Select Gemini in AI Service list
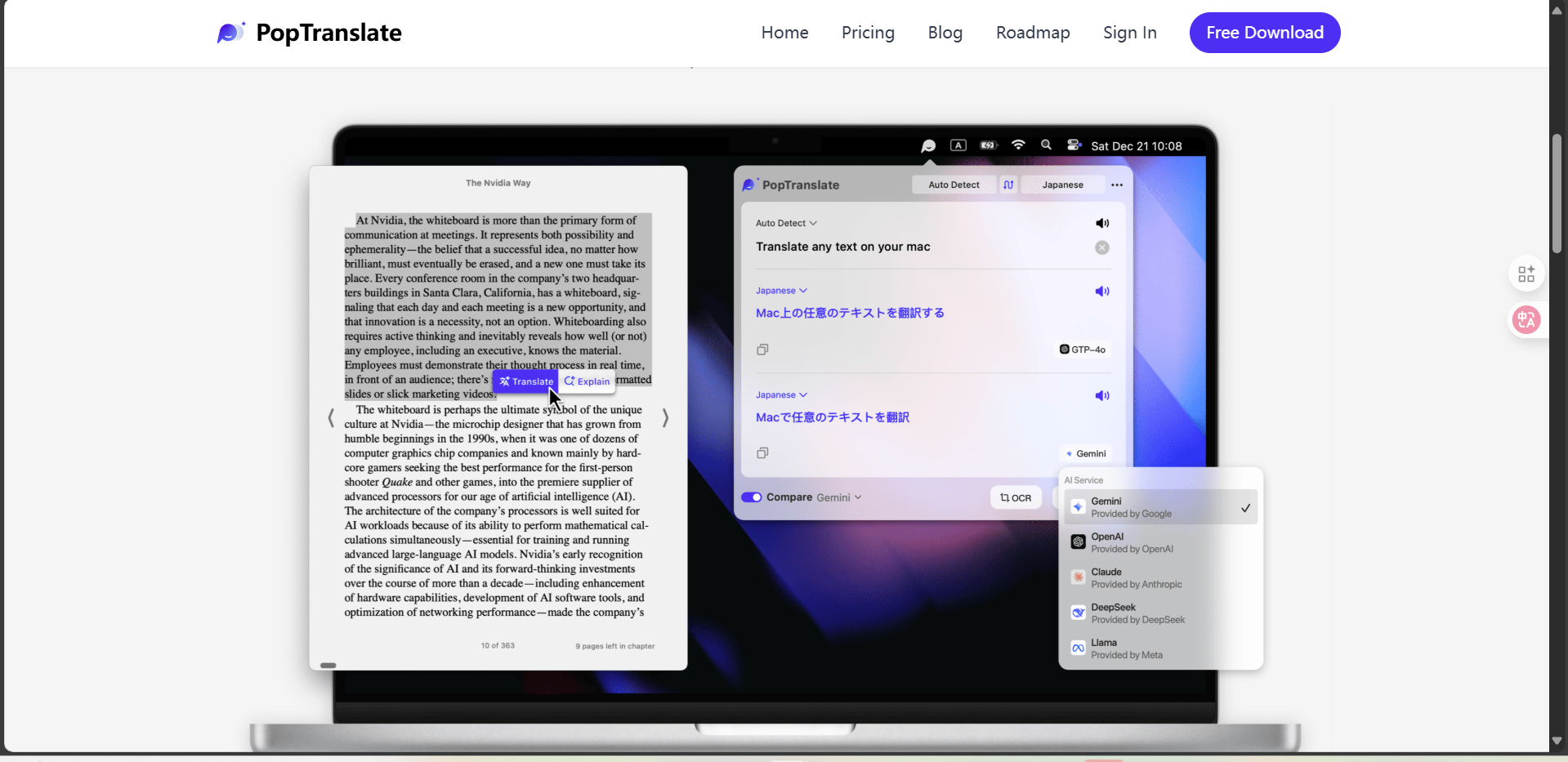The image size is (1568, 762). (x=1160, y=507)
